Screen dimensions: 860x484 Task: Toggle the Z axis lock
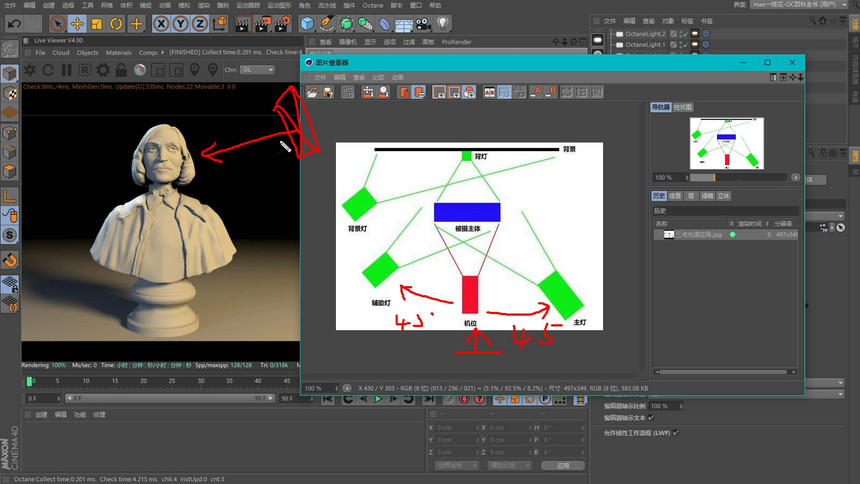200,23
